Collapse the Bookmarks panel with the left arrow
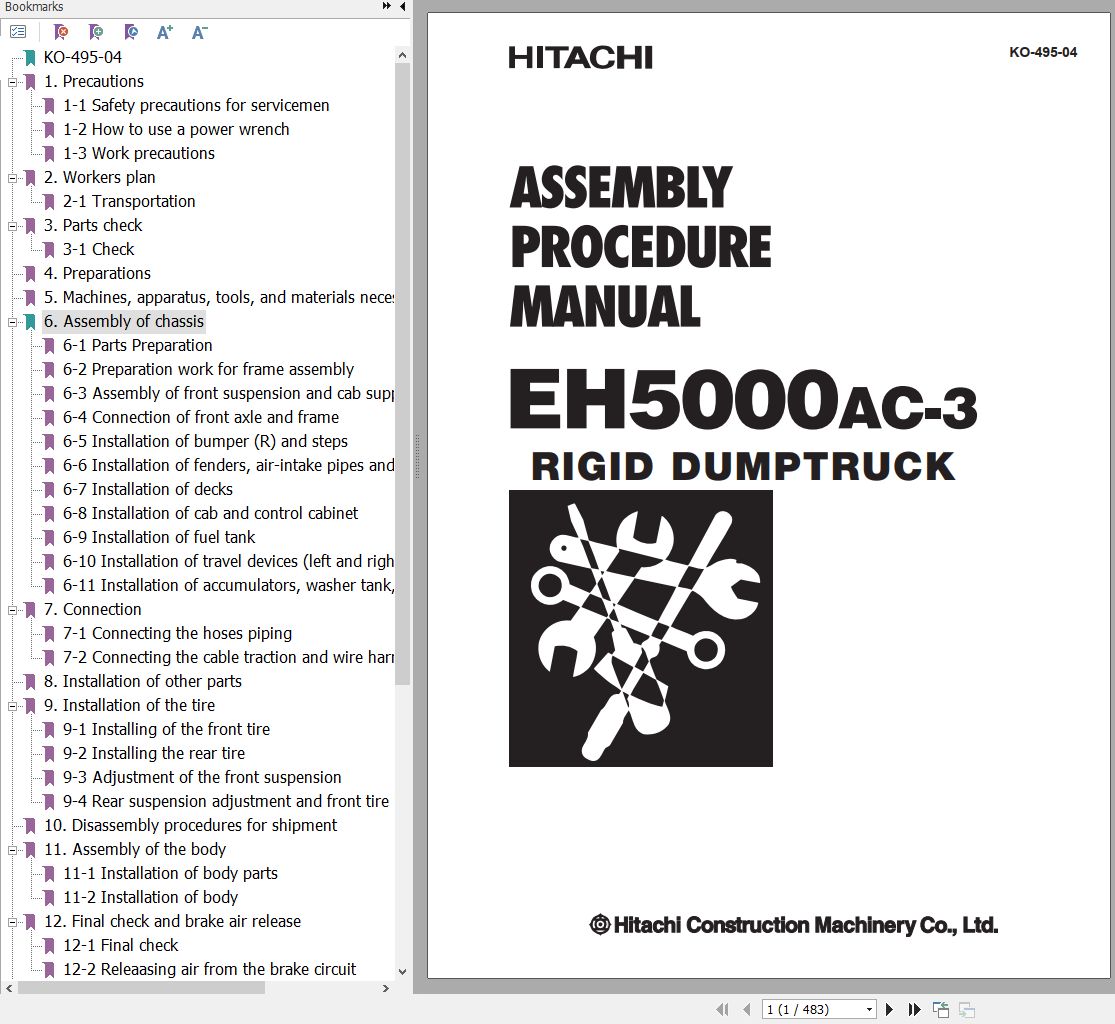This screenshot has height=1024, width=1115. [x=402, y=6]
